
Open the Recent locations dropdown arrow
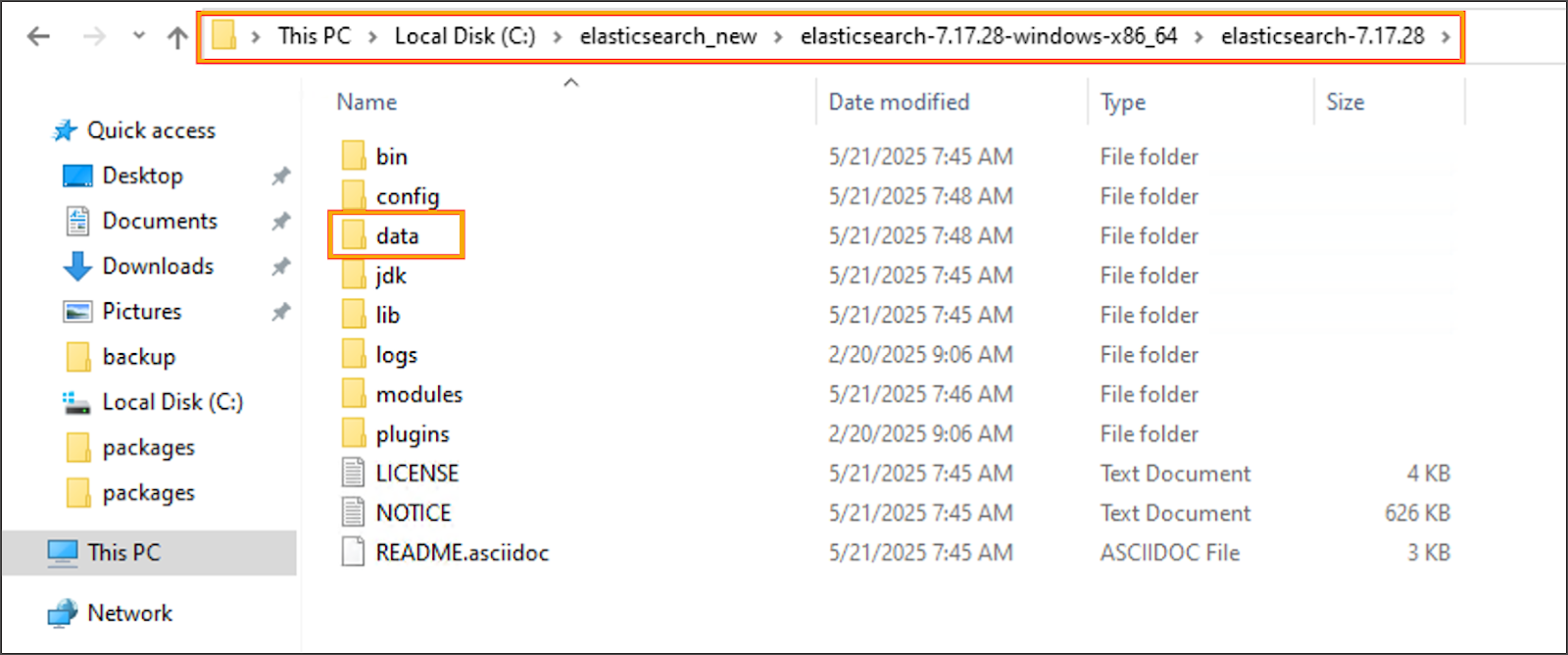point(139,36)
